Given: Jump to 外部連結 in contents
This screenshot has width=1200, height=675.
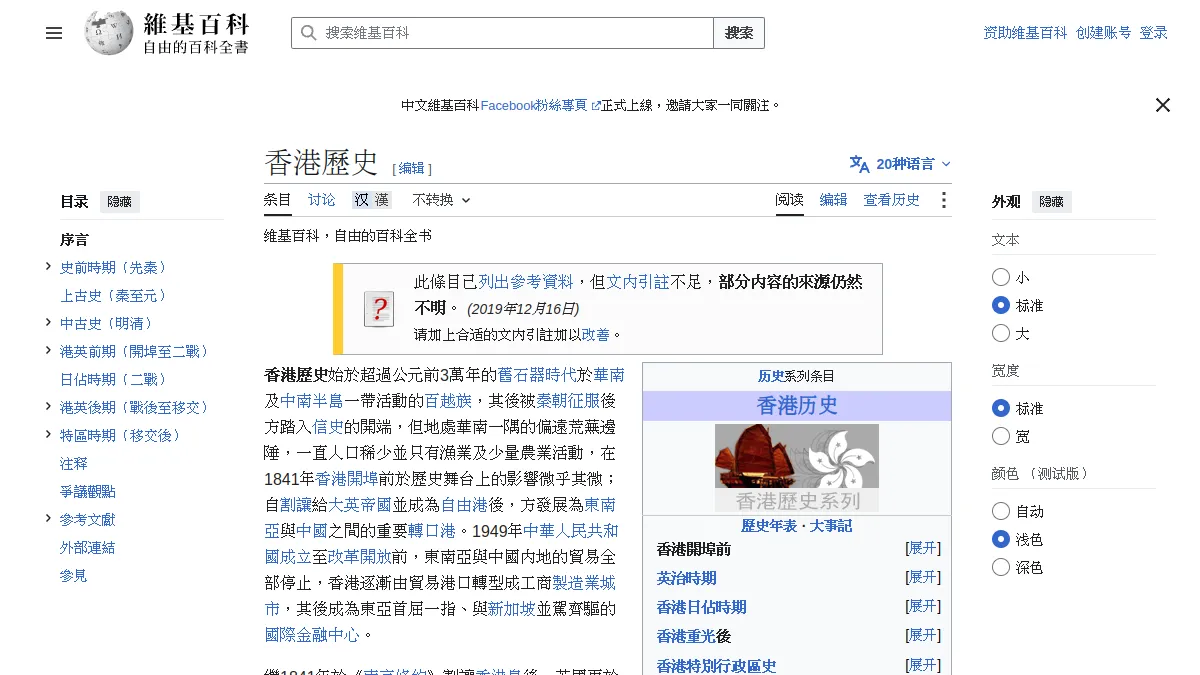Looking at the screenshot, I should click(88, 548).
